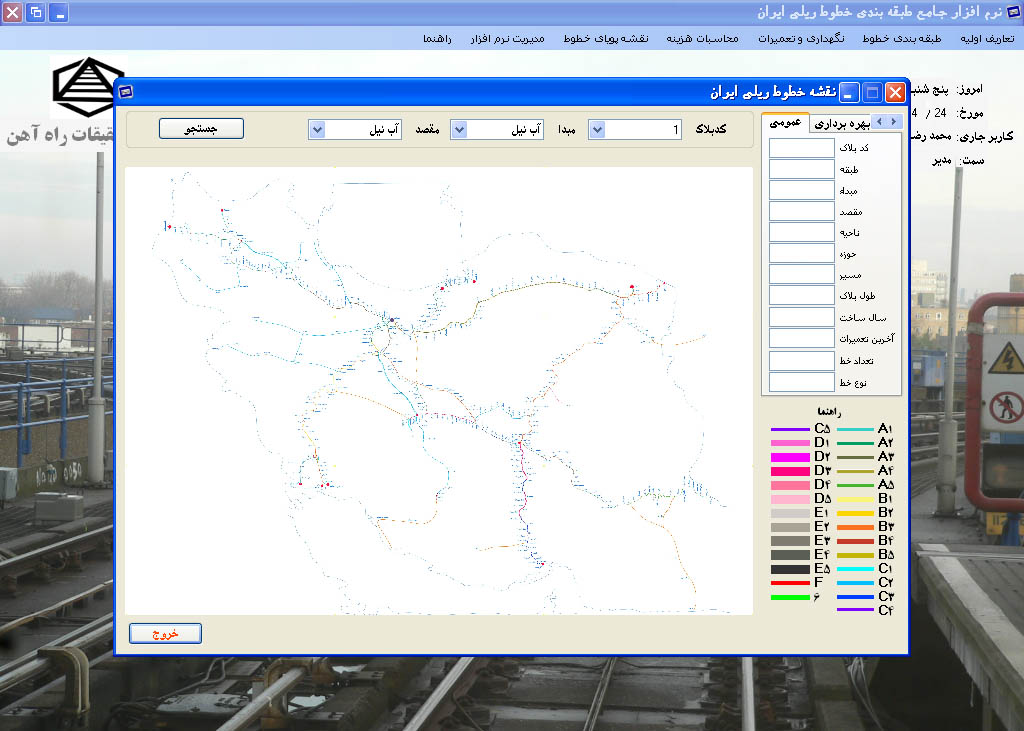Viewport: 1024px width, 731px height.
Task: Click the کد بلاک input field
Action: tap(801, 148)
